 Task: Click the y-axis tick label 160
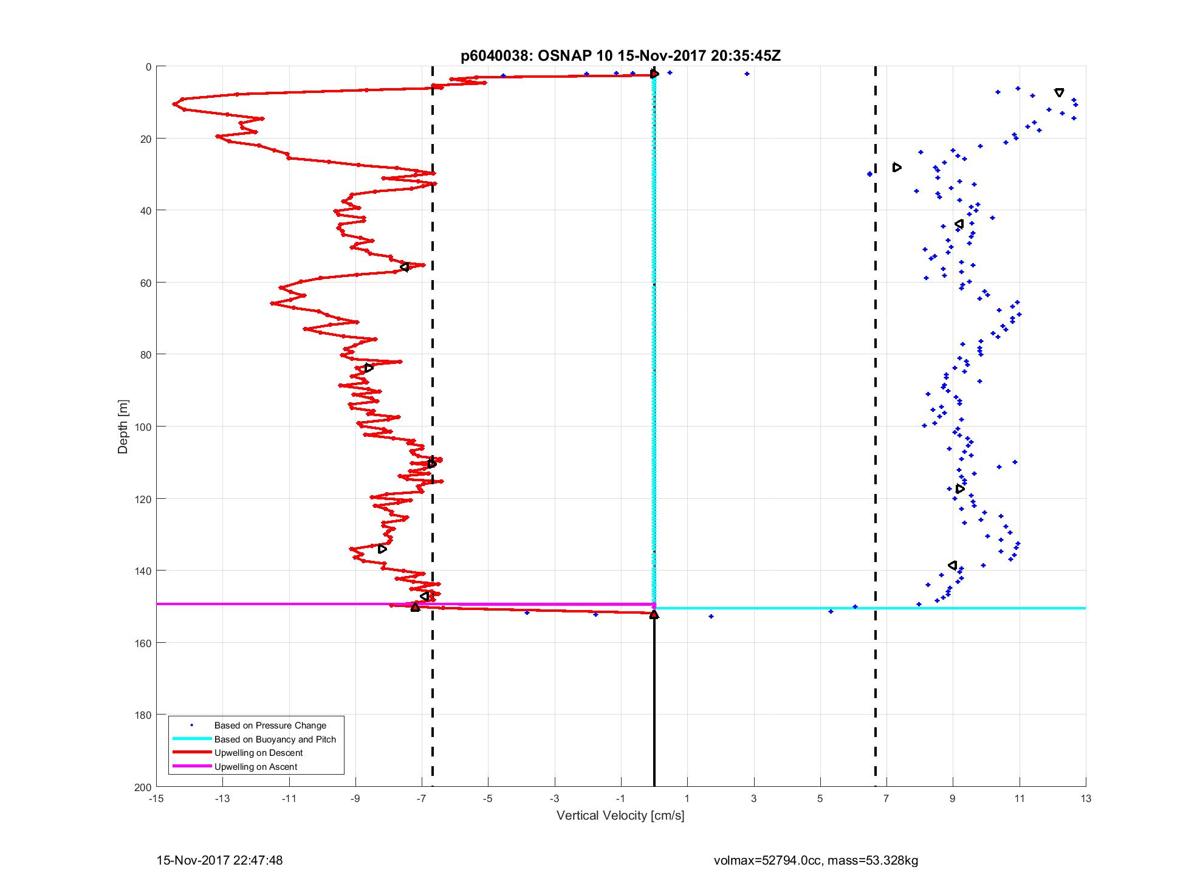click(x=142, y=643)
